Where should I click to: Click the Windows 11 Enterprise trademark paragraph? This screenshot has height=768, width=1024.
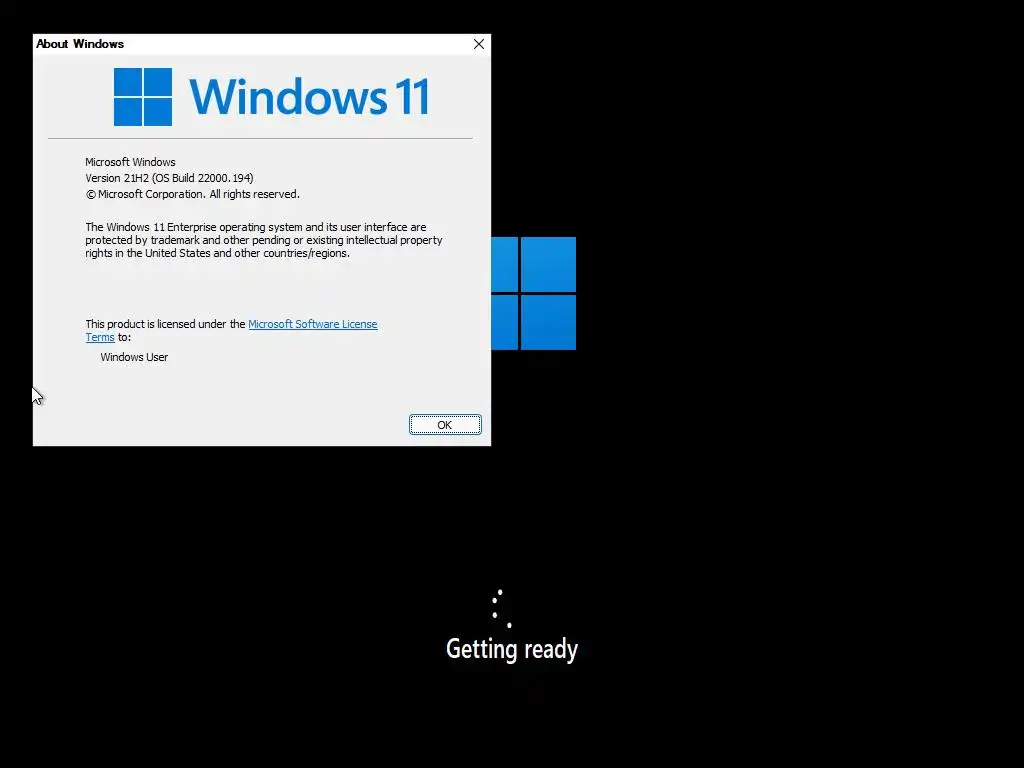coord(264,240)
